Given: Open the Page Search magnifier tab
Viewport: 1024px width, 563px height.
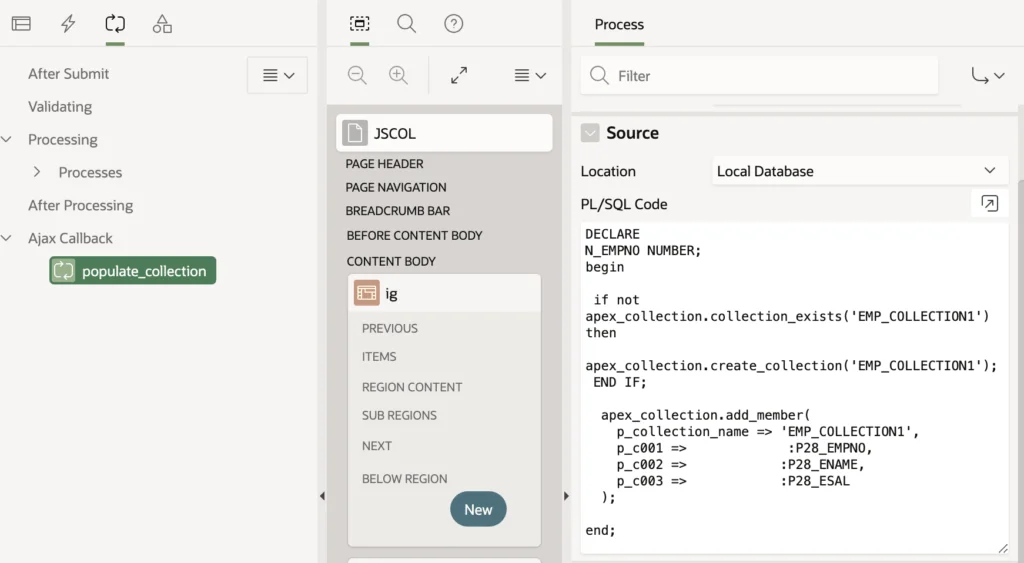Looking at the screenshot, I should (406, 24).
